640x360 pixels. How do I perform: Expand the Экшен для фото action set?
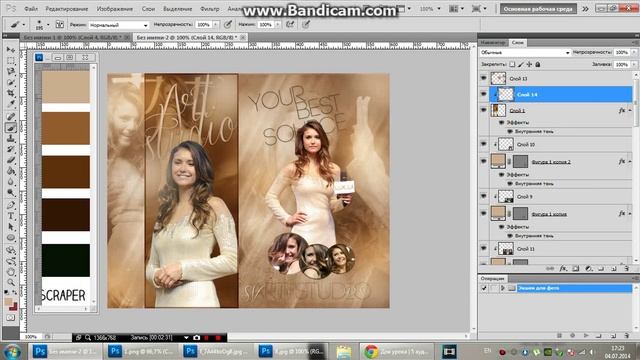[502, 288]
